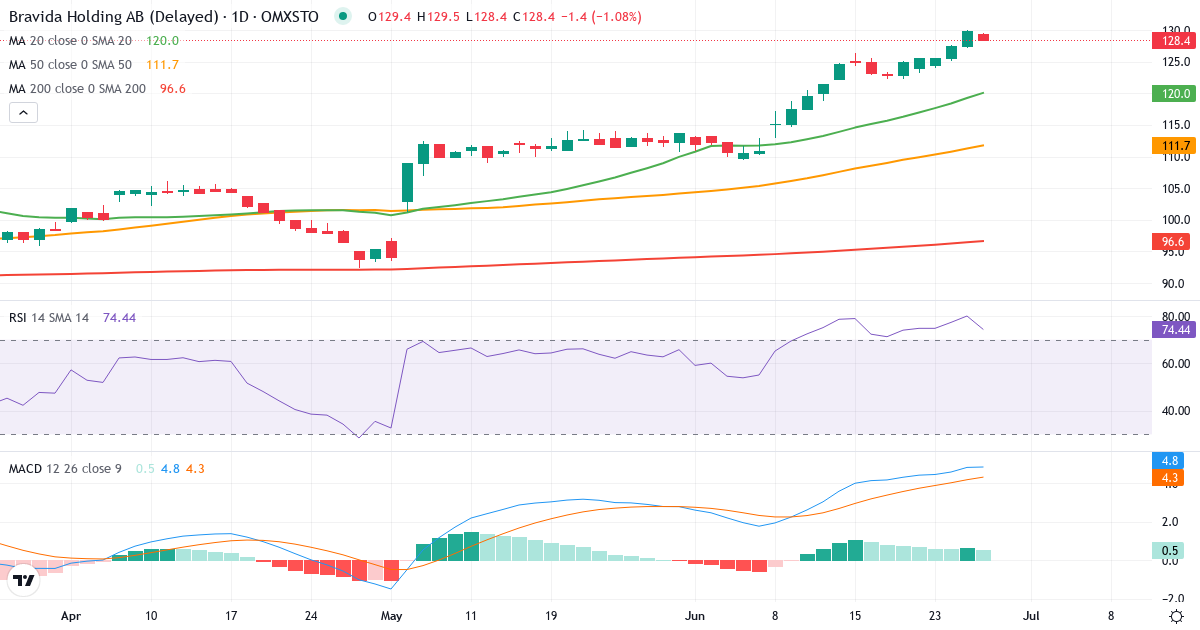The image size is (1200, 630).
Task: Select the RSI 14 SMA 14 legend
Action: click(x=72, y=317)
